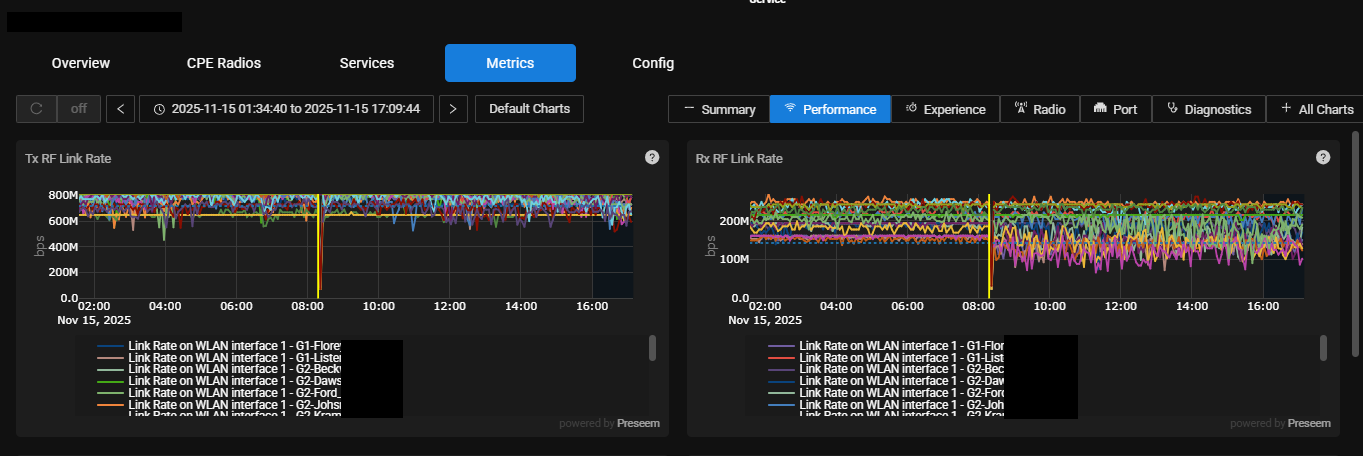Click the Default Charts button
Screen dimensions: 1363x456
click(x=529, y=109)
